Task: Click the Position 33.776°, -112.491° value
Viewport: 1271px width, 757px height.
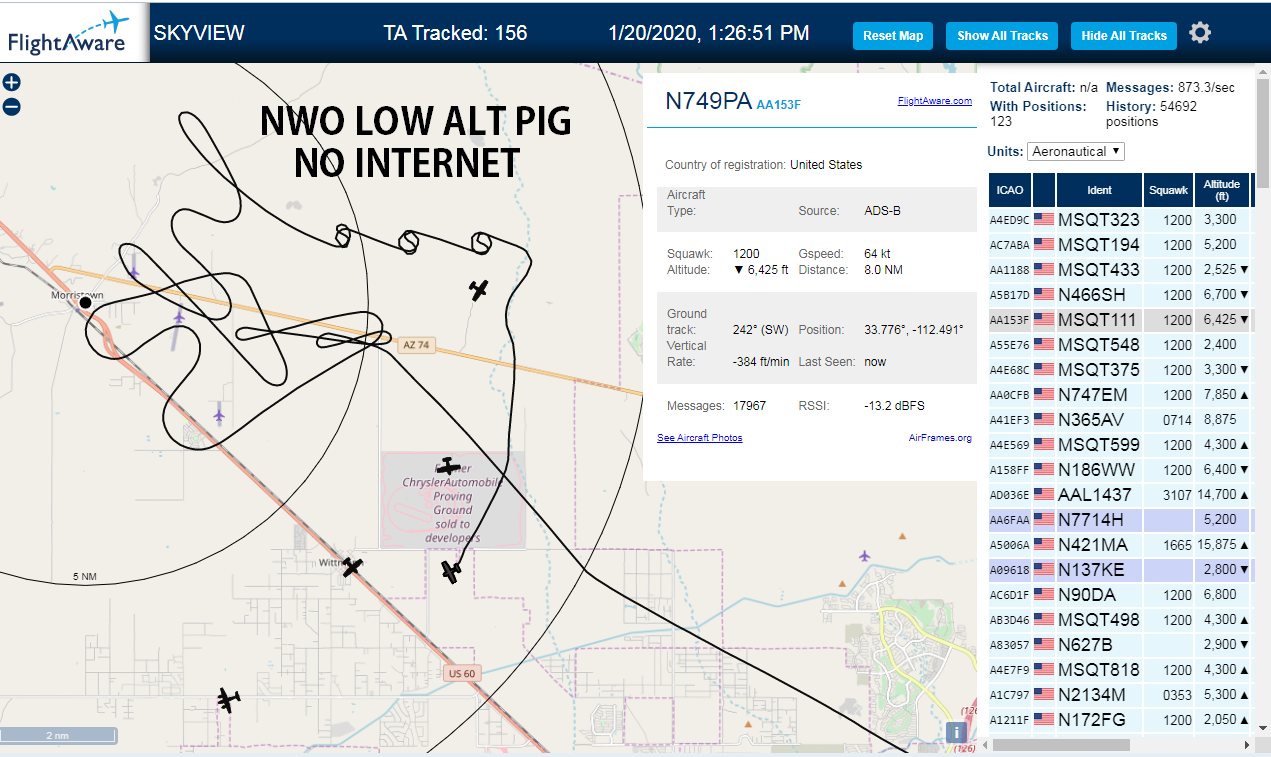Action: coord(913,330)
